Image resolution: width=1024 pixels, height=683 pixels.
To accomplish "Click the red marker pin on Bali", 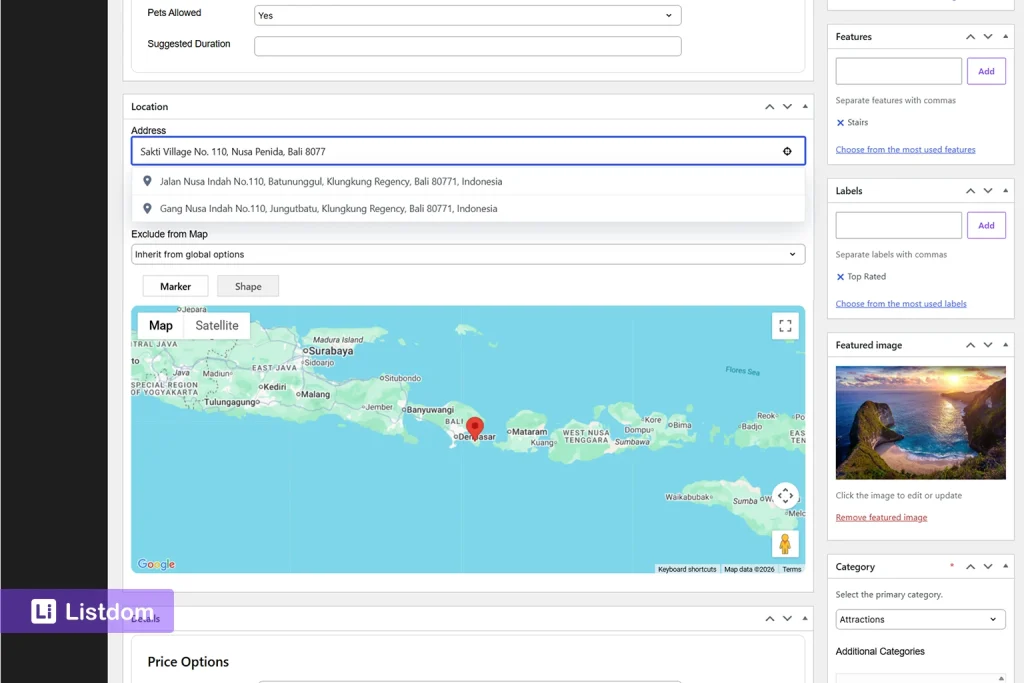I will [x=475, y=428].
